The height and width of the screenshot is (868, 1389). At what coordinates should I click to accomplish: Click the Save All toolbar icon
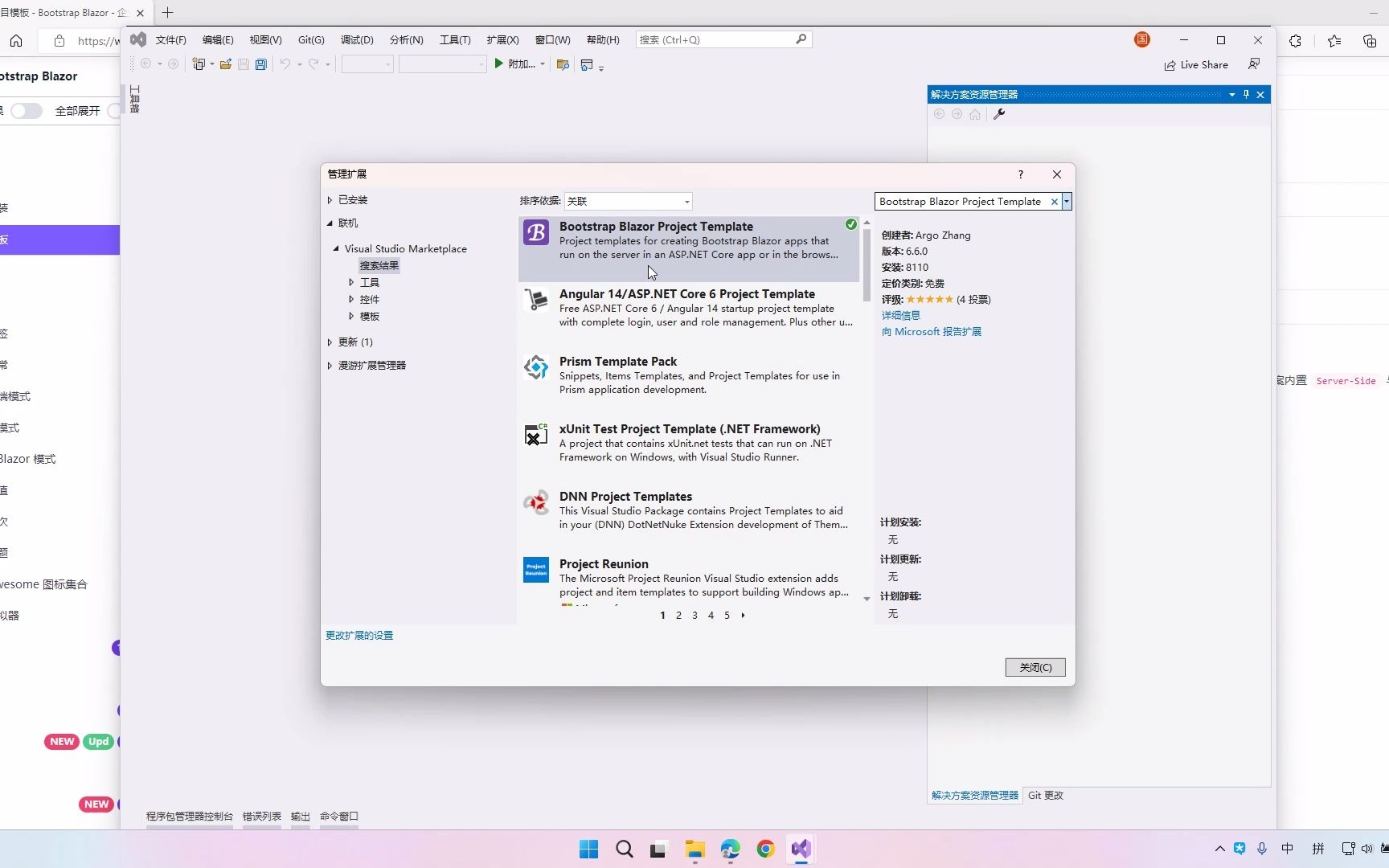(x=260, y=64)
